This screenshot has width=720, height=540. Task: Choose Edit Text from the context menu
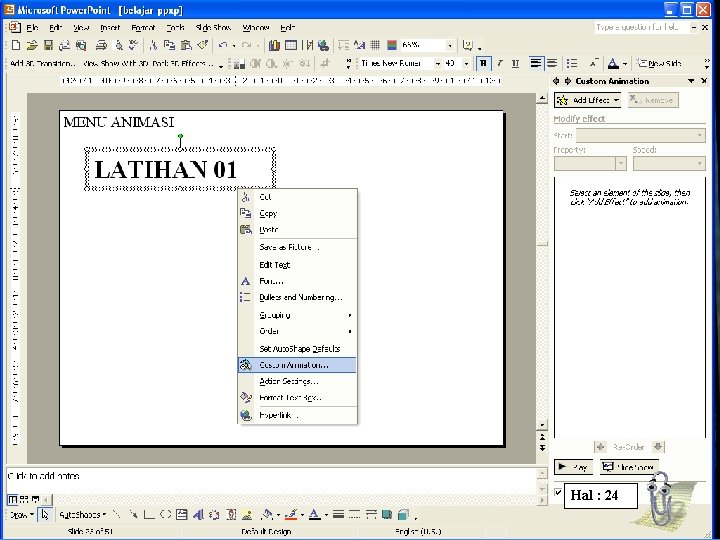click(x=297, y=265)
